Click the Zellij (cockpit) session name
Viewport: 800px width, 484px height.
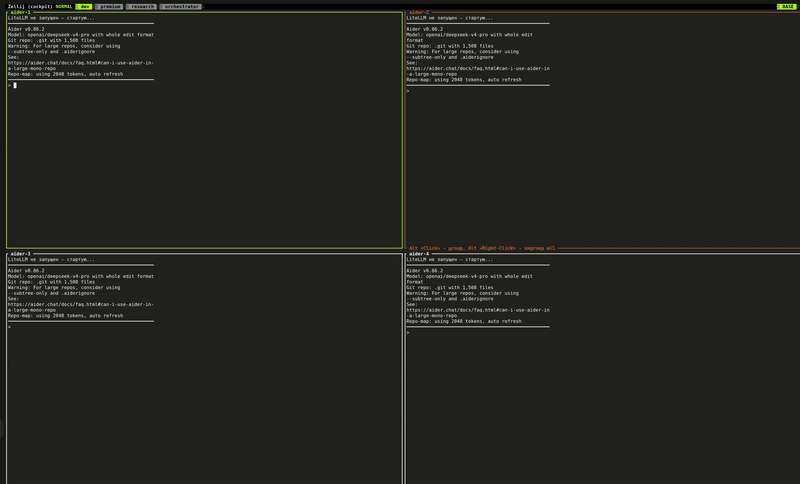(30, 7)
